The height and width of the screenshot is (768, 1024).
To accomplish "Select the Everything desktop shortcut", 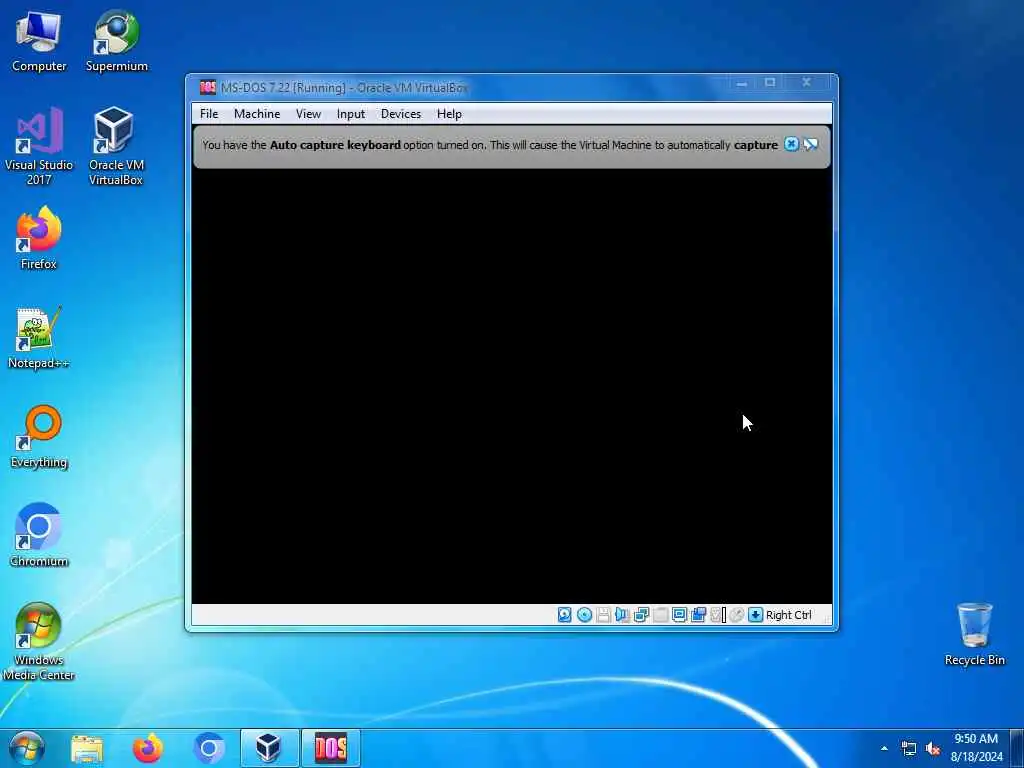I will [x=39, y=437].
